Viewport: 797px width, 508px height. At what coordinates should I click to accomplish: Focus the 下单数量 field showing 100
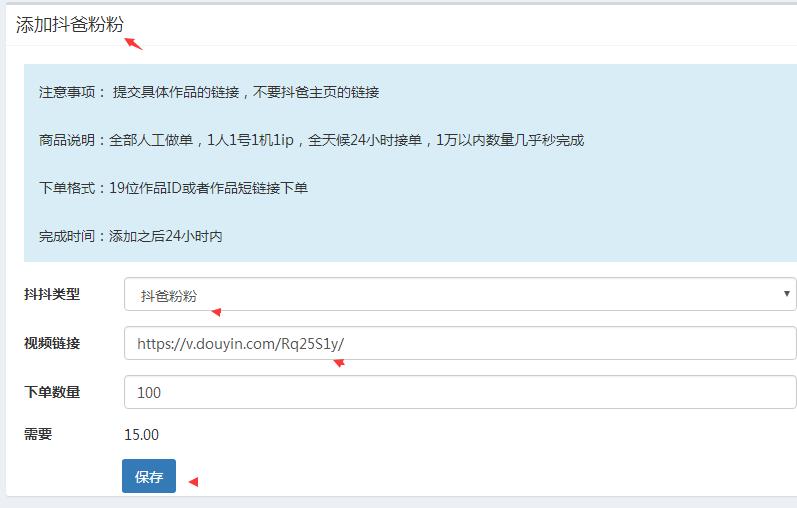tap(460, 392)
